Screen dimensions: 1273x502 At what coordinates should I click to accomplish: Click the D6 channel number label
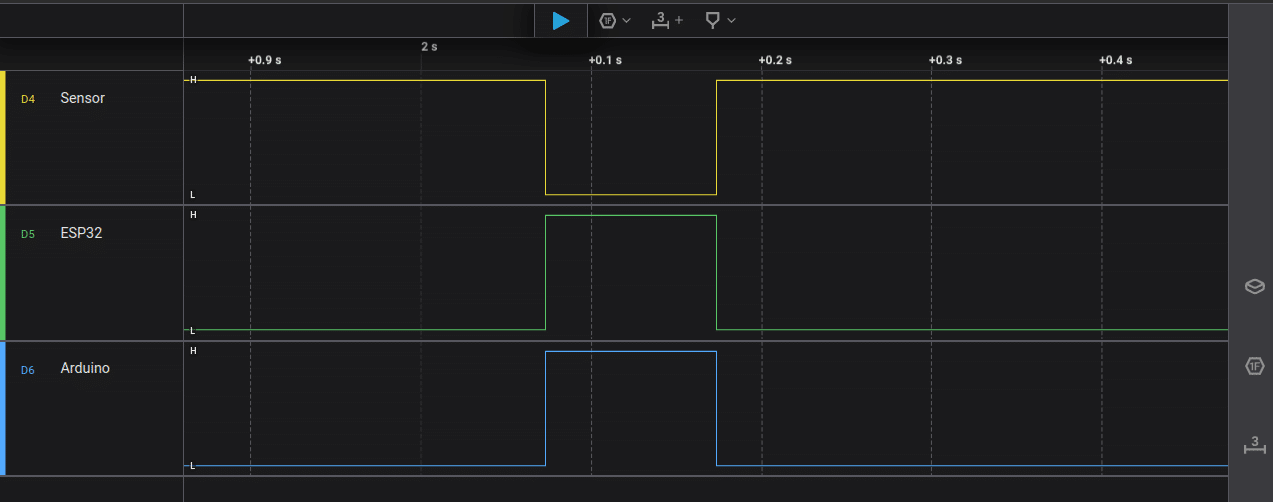(x=28, y=370)
